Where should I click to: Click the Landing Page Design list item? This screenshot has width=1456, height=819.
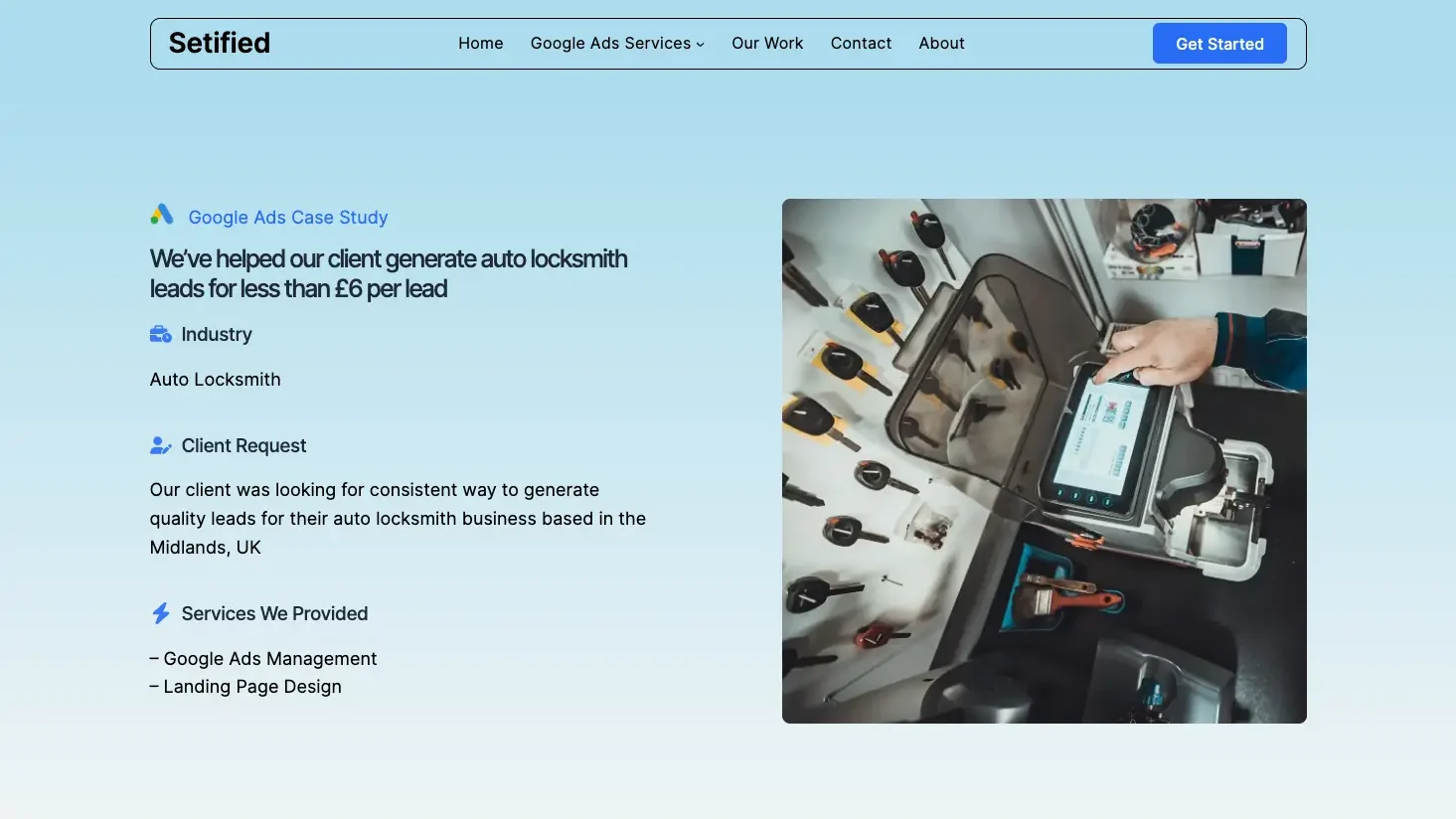click(246, 687)
